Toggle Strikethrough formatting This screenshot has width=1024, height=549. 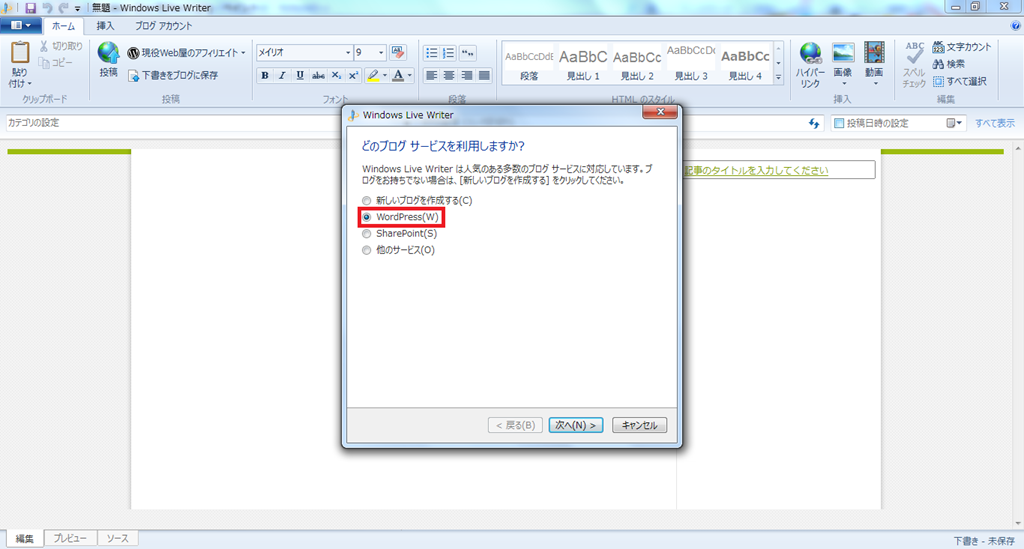click(x=318, y=76)
